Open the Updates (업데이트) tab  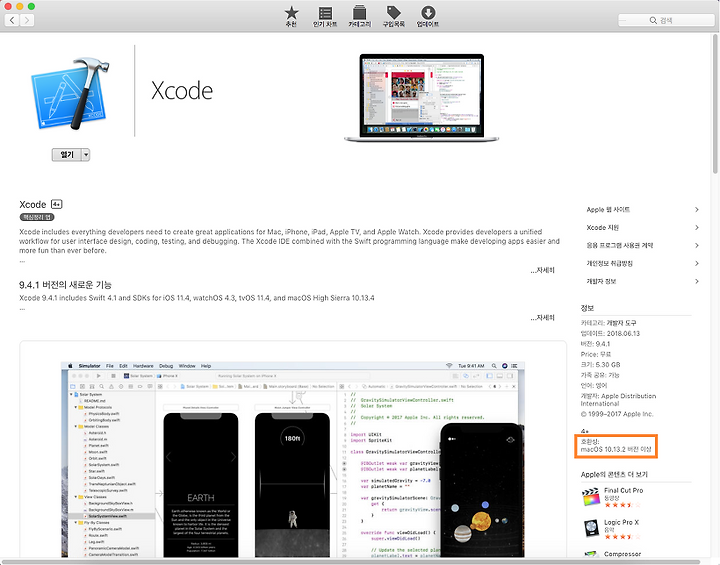[x=428, y=17]
